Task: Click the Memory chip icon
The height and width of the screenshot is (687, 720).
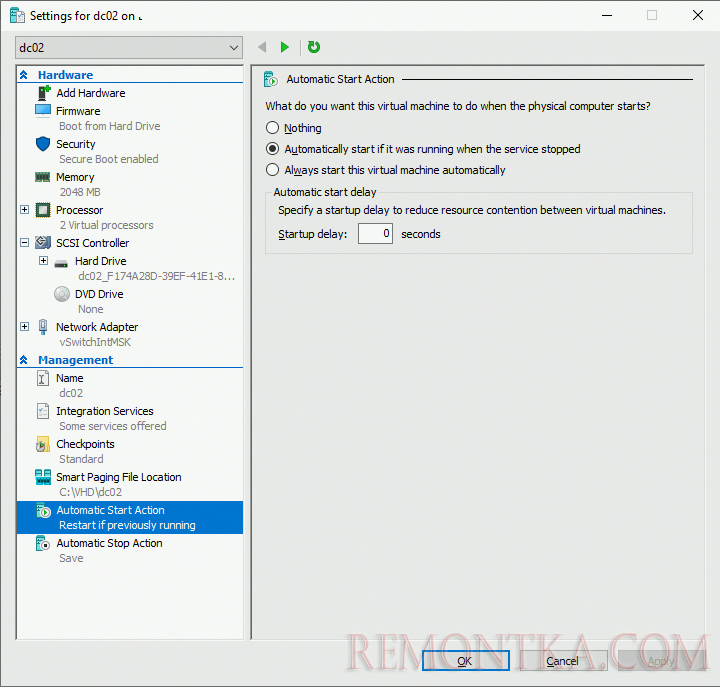Action: coord(43,177)
